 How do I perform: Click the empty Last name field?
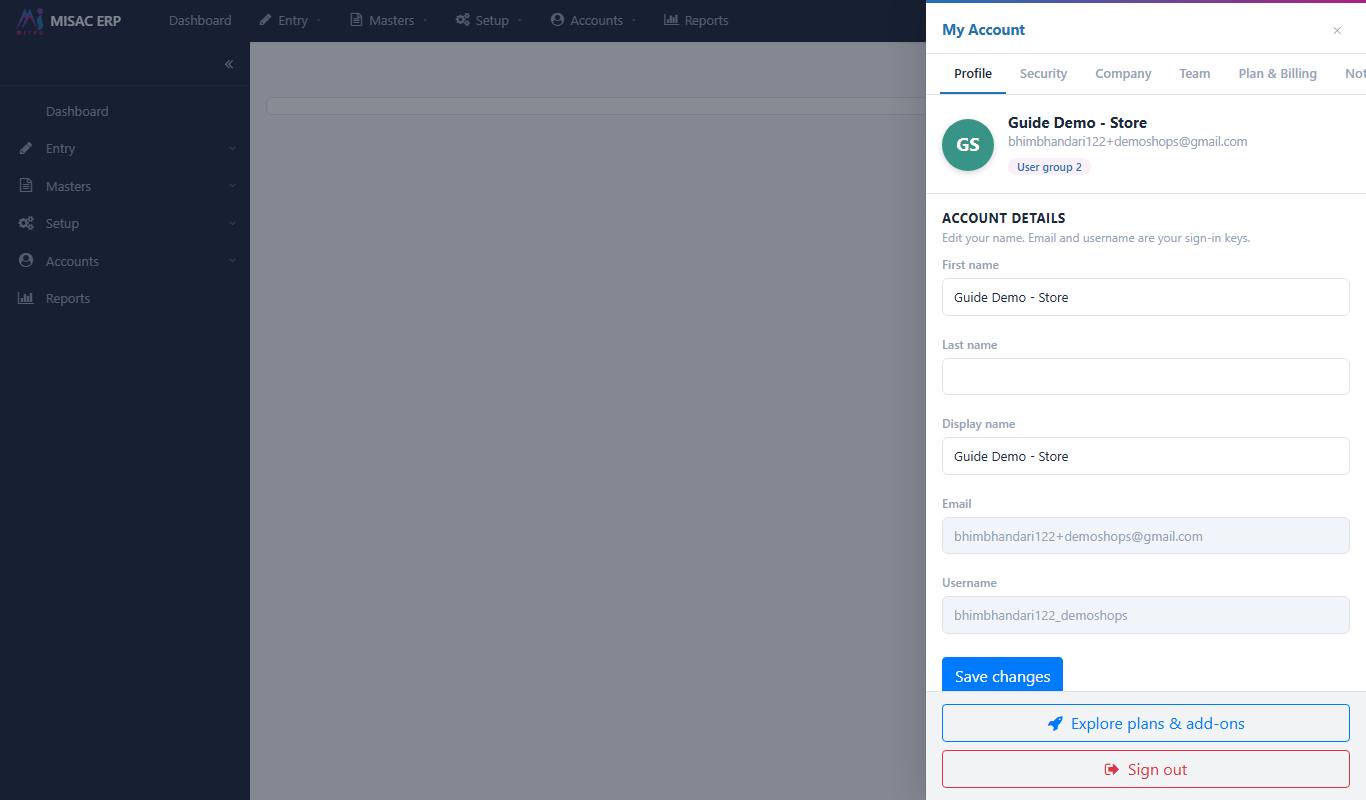[x=1146, y=377]
